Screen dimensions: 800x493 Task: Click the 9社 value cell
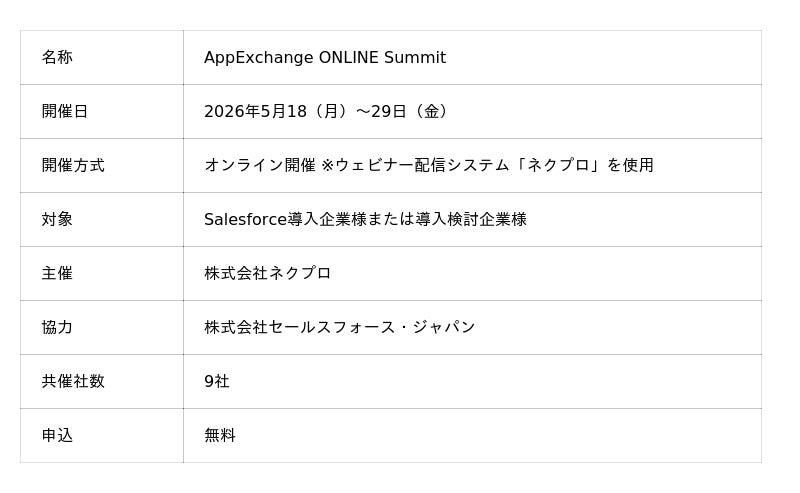(217, 382)
